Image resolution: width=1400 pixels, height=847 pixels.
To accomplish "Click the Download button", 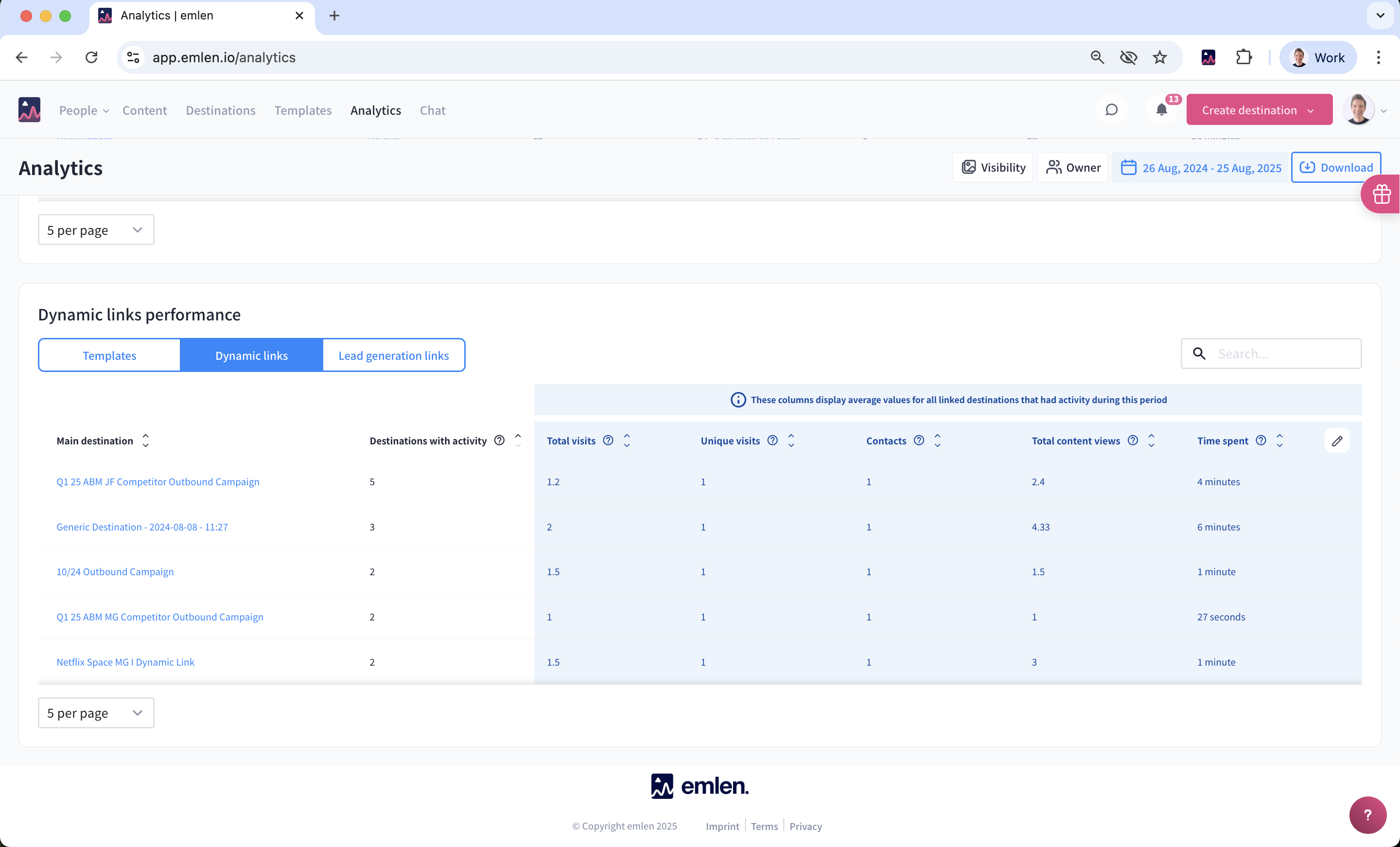I will [1335, 168].
